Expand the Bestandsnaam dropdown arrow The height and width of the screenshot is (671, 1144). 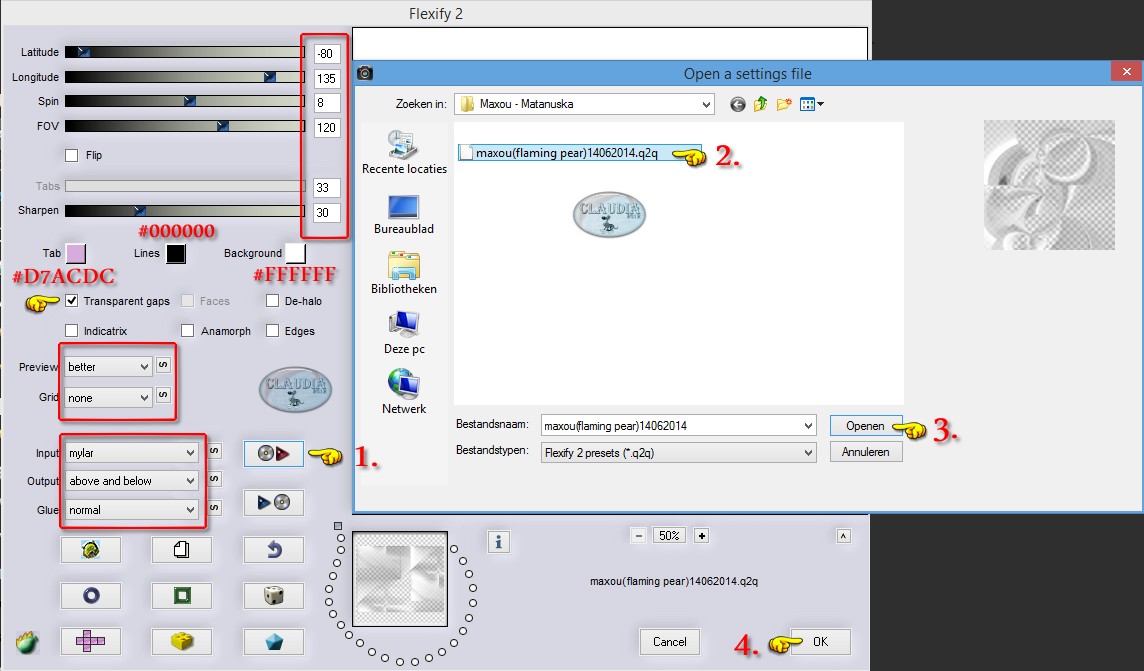[x=808, y=426]
